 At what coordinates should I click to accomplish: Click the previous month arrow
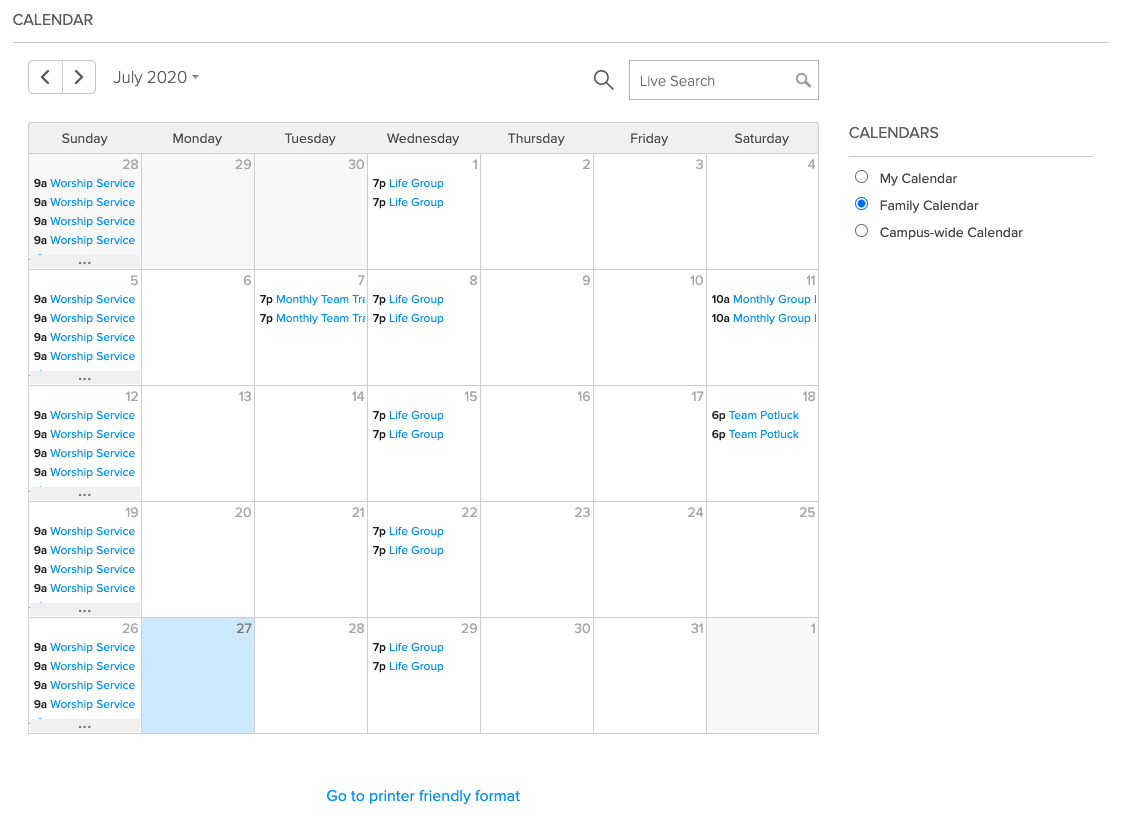tap(45, 77)
